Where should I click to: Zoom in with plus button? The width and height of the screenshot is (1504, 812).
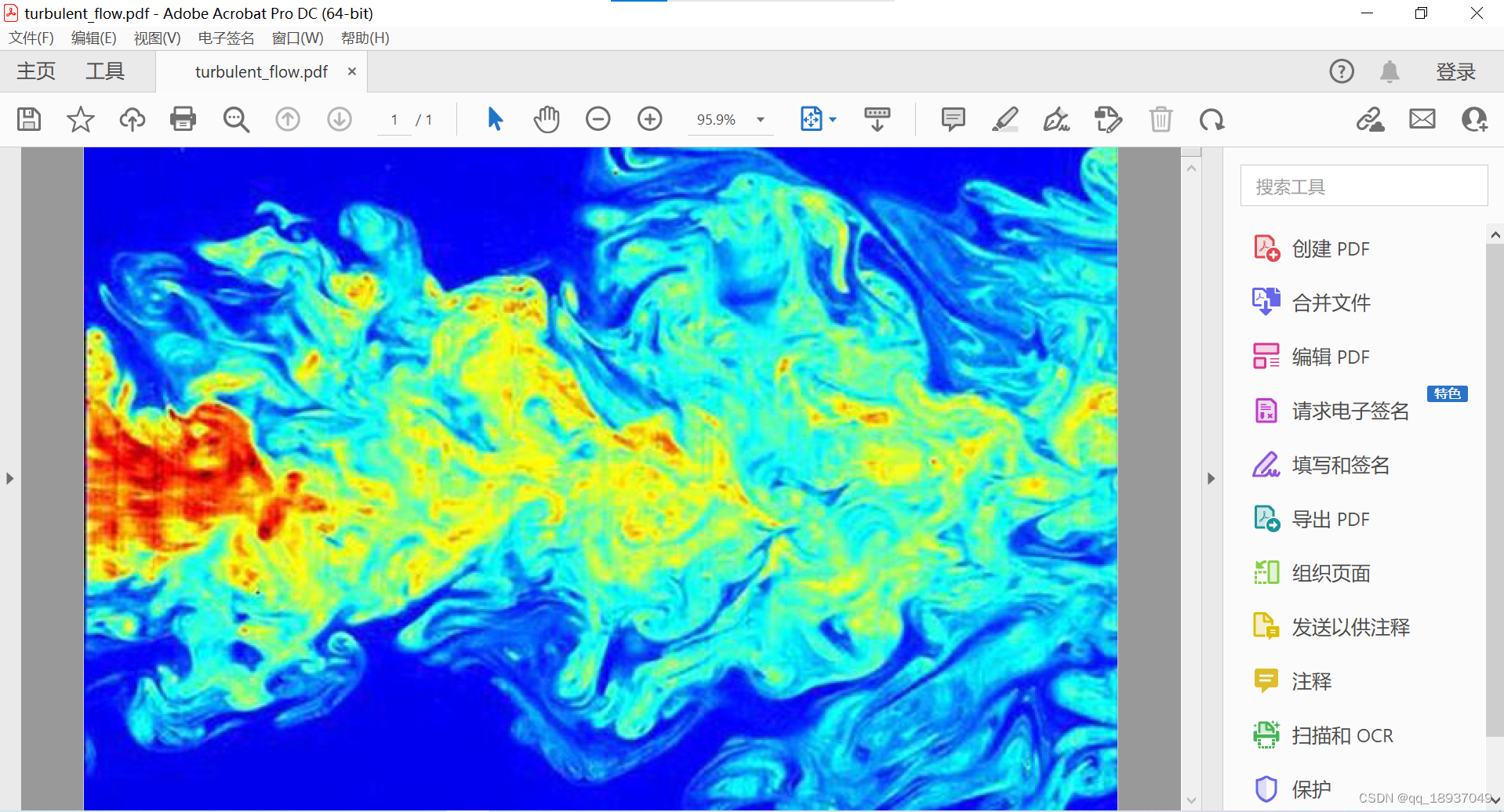(x=650, y=119)
